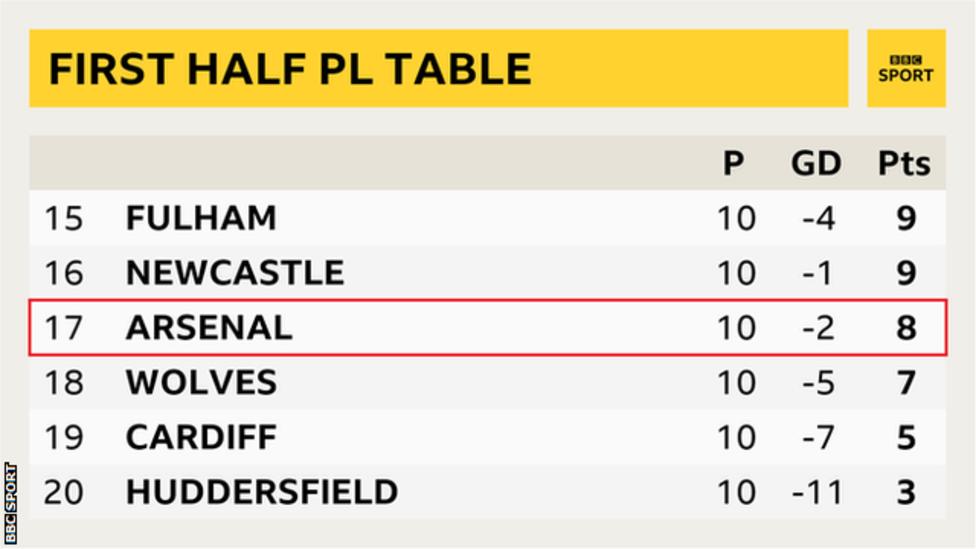Click Cardiff's points value of 5
Image resolution: width=976 pixels, height=549 pixels.
click(x=906, y=437)
